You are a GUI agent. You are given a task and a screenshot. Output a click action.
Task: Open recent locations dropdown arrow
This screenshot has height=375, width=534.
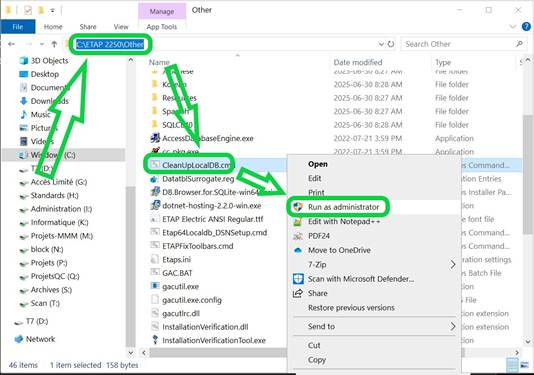[x=42, y=44]
